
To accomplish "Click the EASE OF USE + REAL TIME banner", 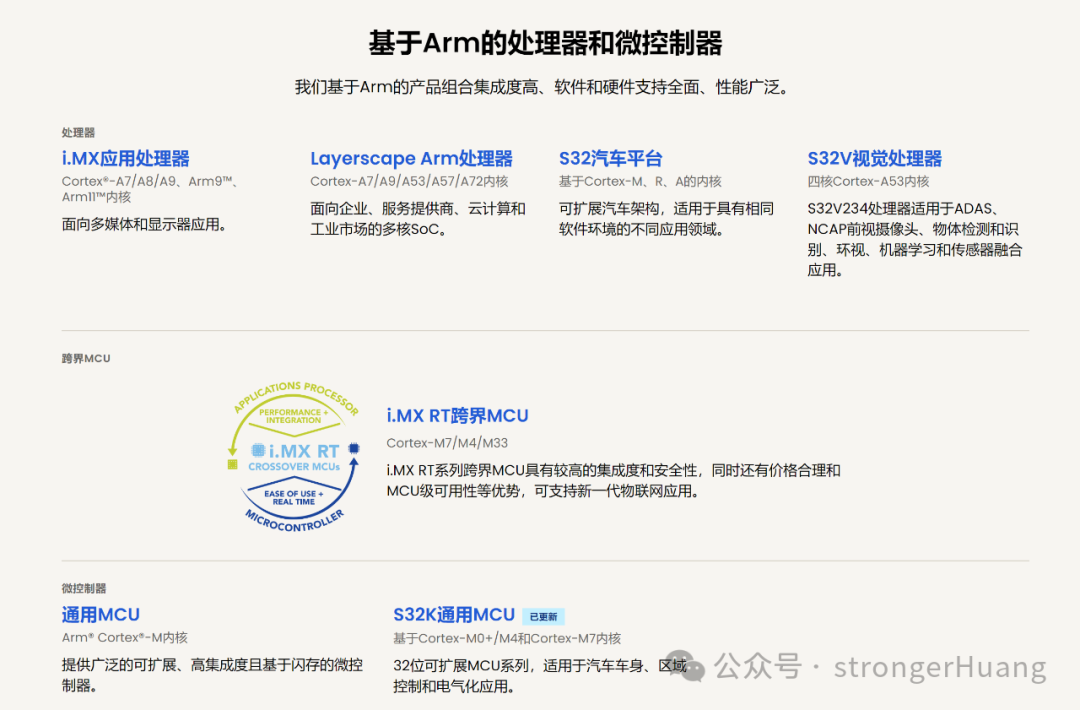I will click(x=293, y=495).
